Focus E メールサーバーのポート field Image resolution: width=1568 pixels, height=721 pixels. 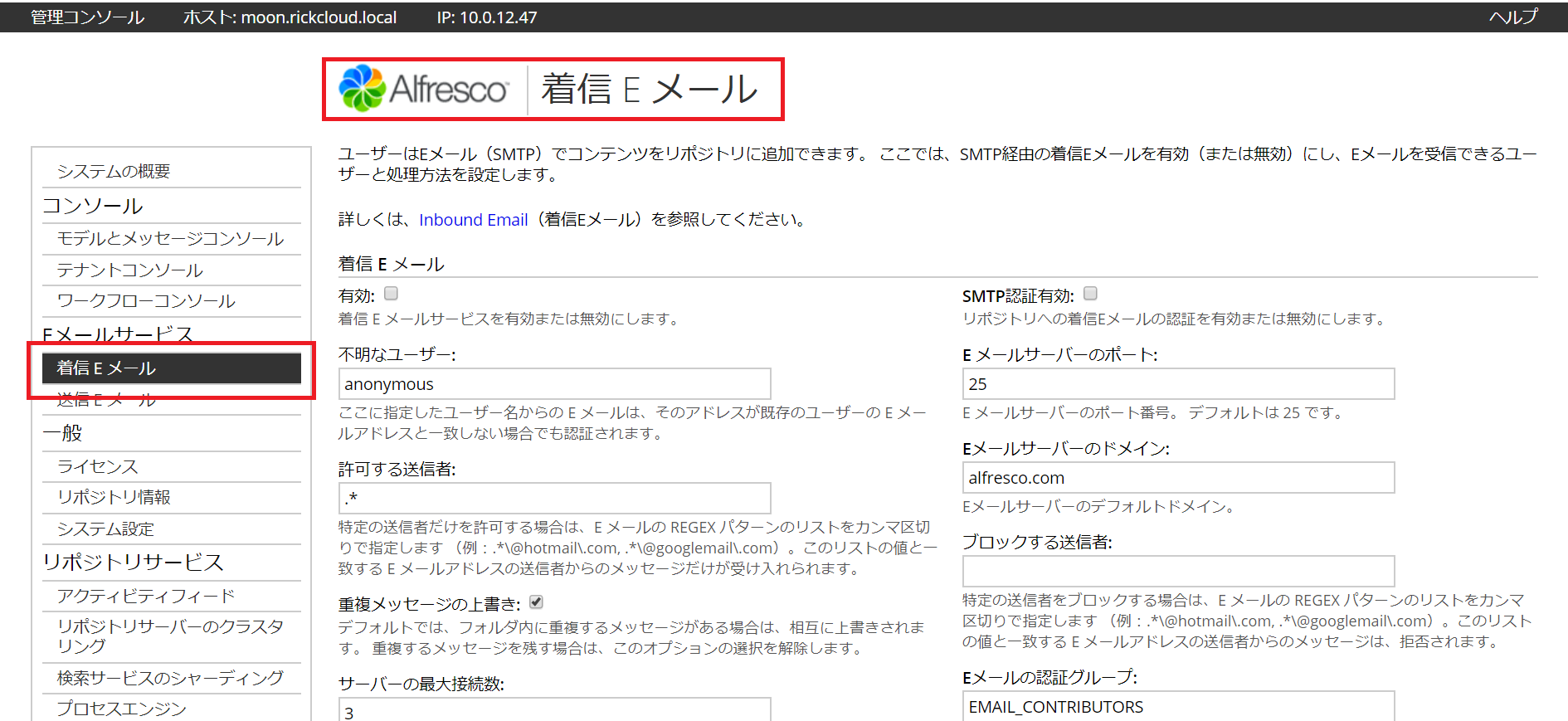[x=1179, y=384]
